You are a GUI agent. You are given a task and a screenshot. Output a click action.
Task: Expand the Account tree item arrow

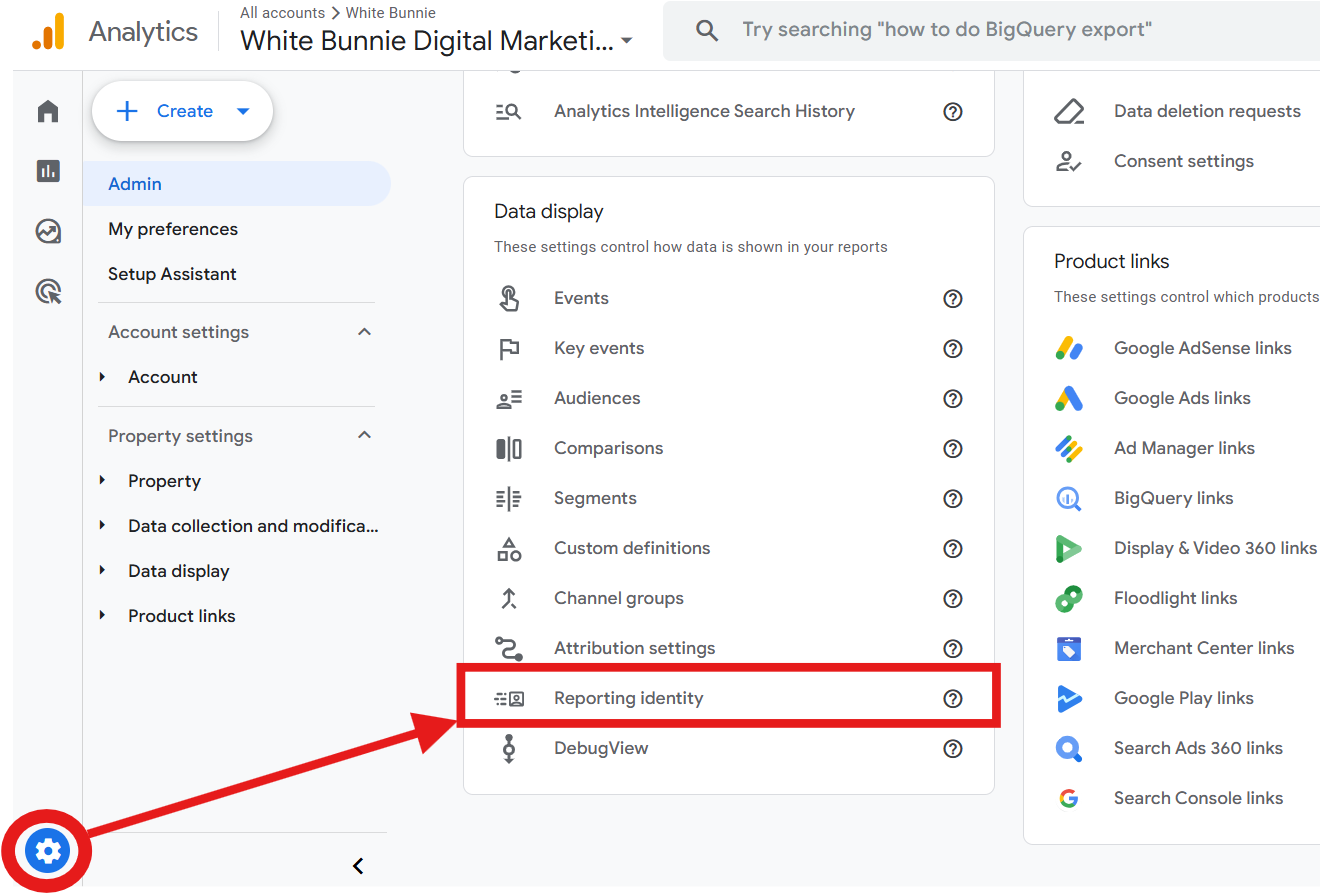(x=103, y=376)
